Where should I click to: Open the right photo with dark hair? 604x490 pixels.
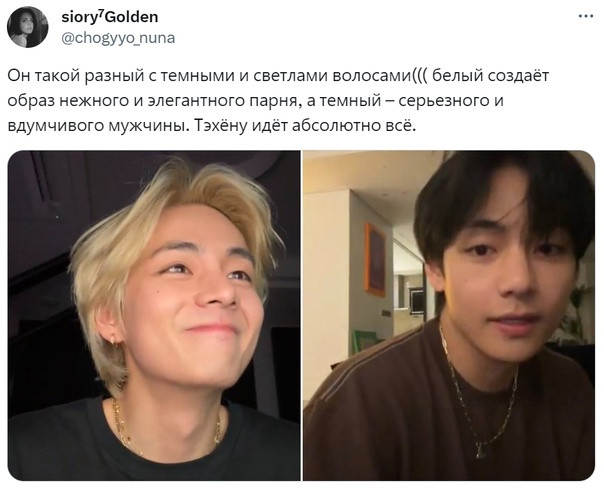pos(449,315)
